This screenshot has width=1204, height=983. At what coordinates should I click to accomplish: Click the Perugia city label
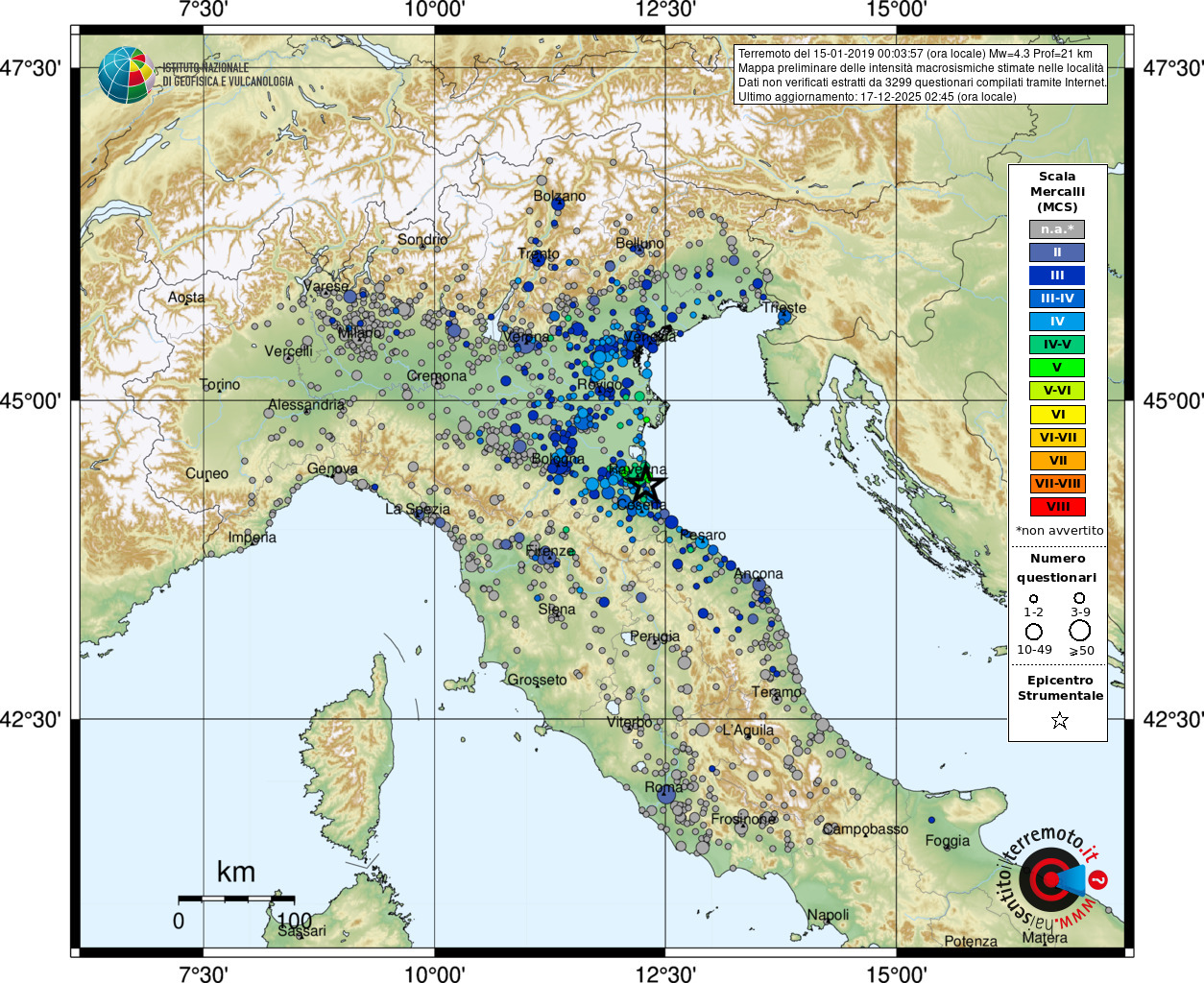click(655, 635)
